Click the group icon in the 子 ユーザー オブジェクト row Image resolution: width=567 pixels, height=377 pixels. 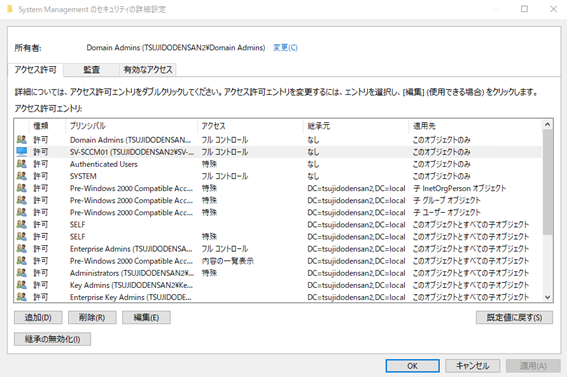22,212
